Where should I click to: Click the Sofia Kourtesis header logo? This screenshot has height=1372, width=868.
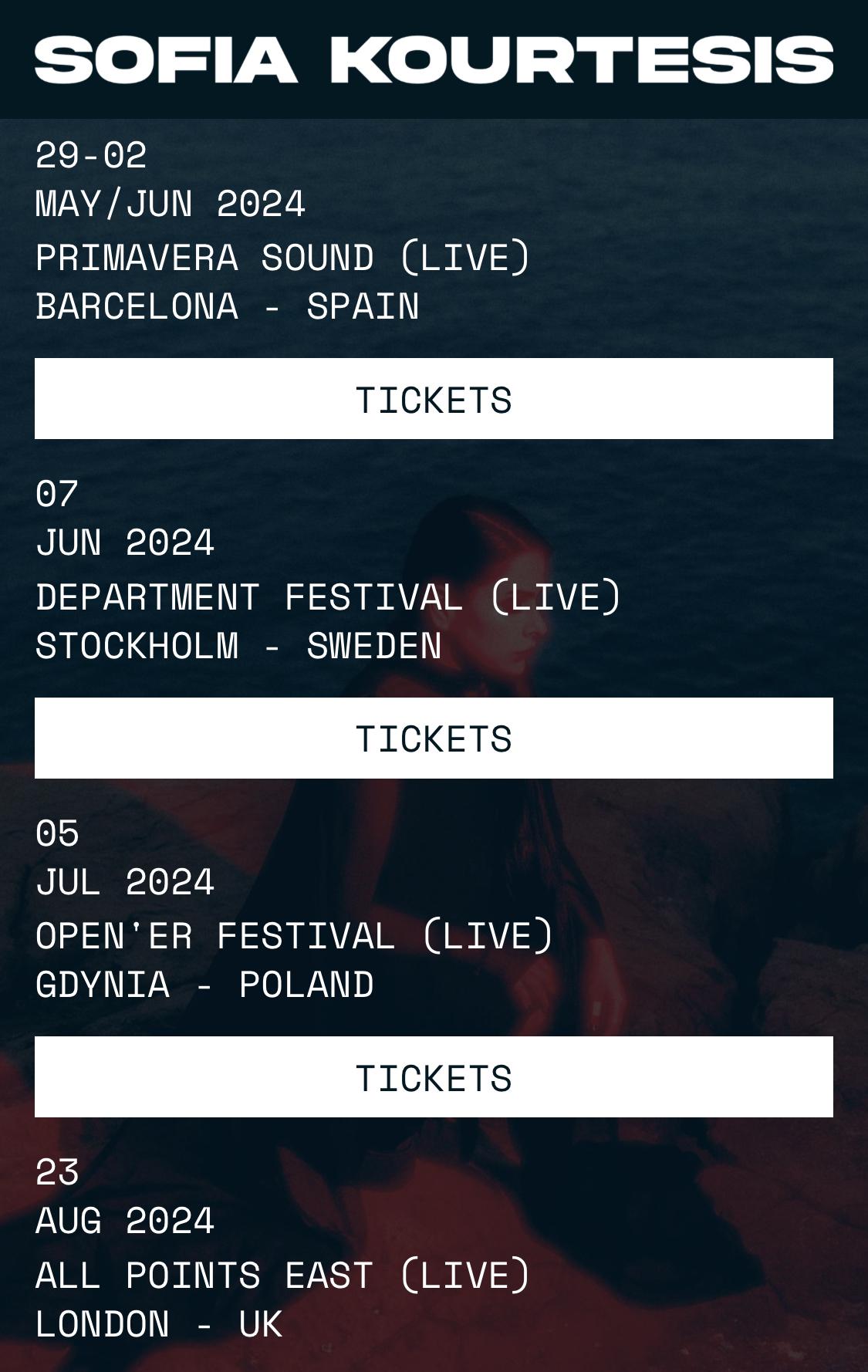click(434, 59)
